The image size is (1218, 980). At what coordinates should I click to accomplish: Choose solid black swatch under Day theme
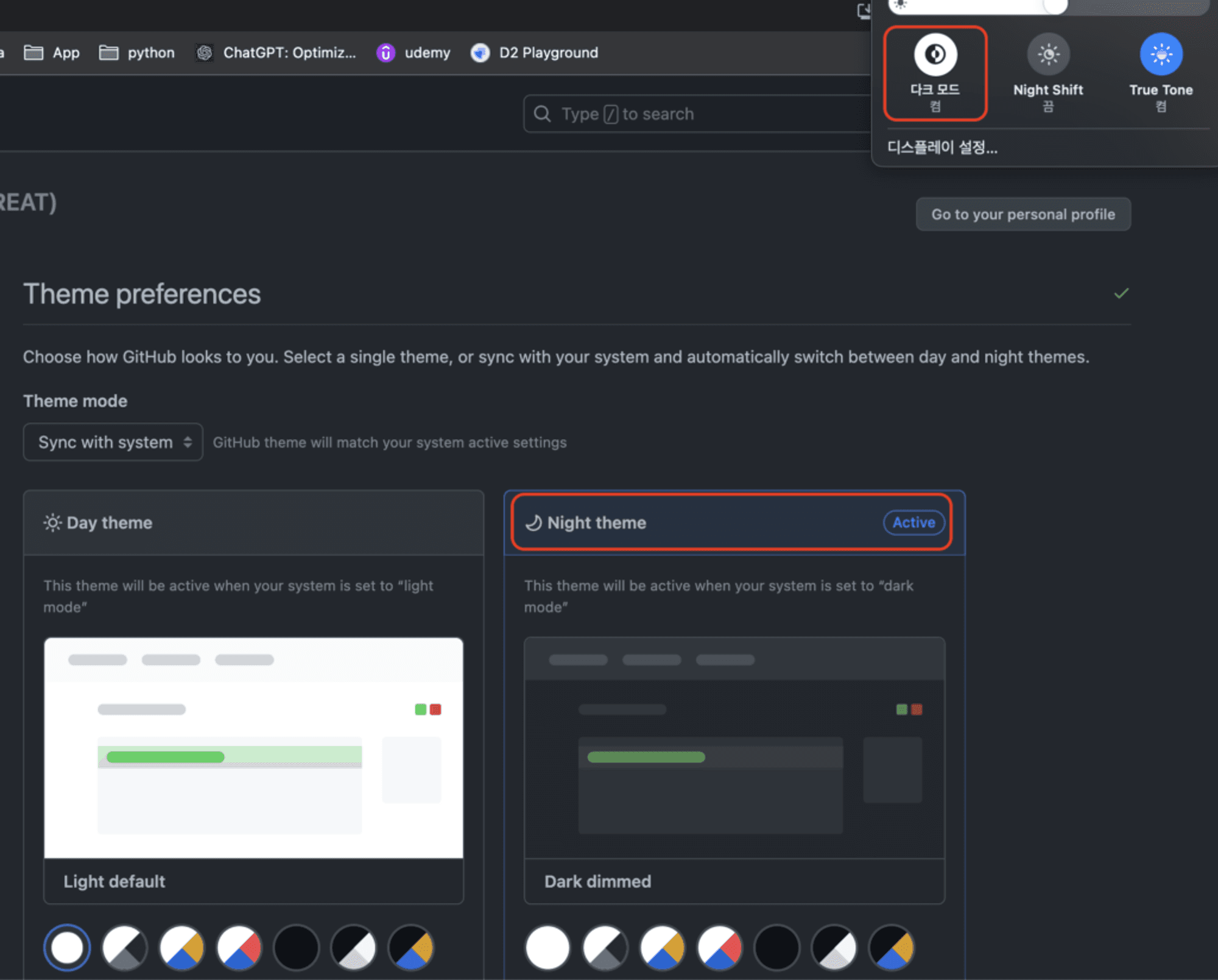pos(297,948)
